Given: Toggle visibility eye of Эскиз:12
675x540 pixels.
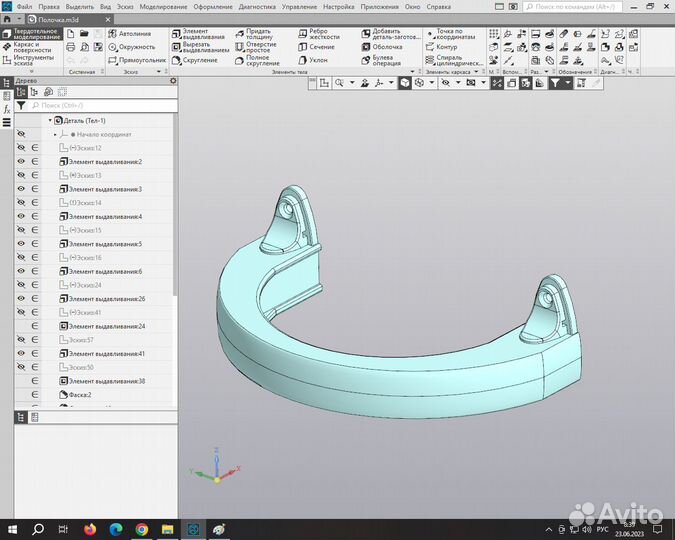Looking at the screenshot, I should (x=21, y=147).
